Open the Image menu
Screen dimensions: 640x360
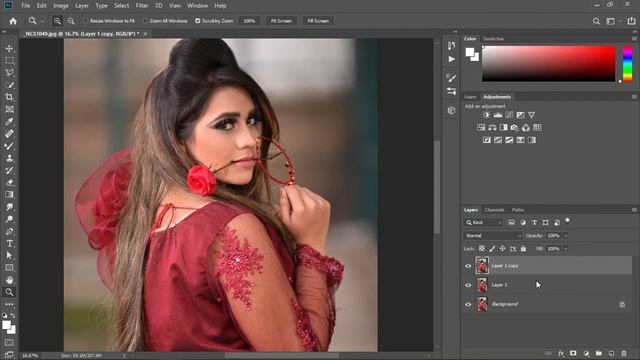point(61,6)
